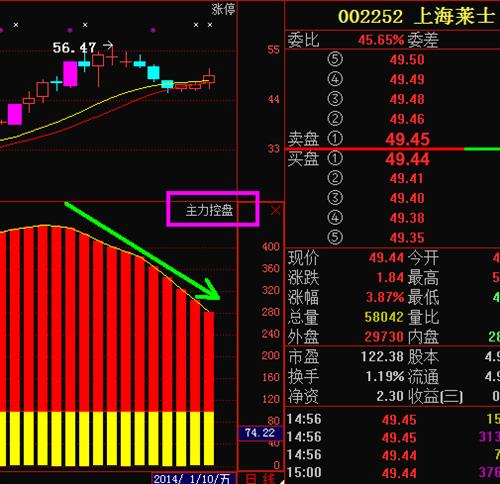Select buy level 5 circled icon

[335, 237]
